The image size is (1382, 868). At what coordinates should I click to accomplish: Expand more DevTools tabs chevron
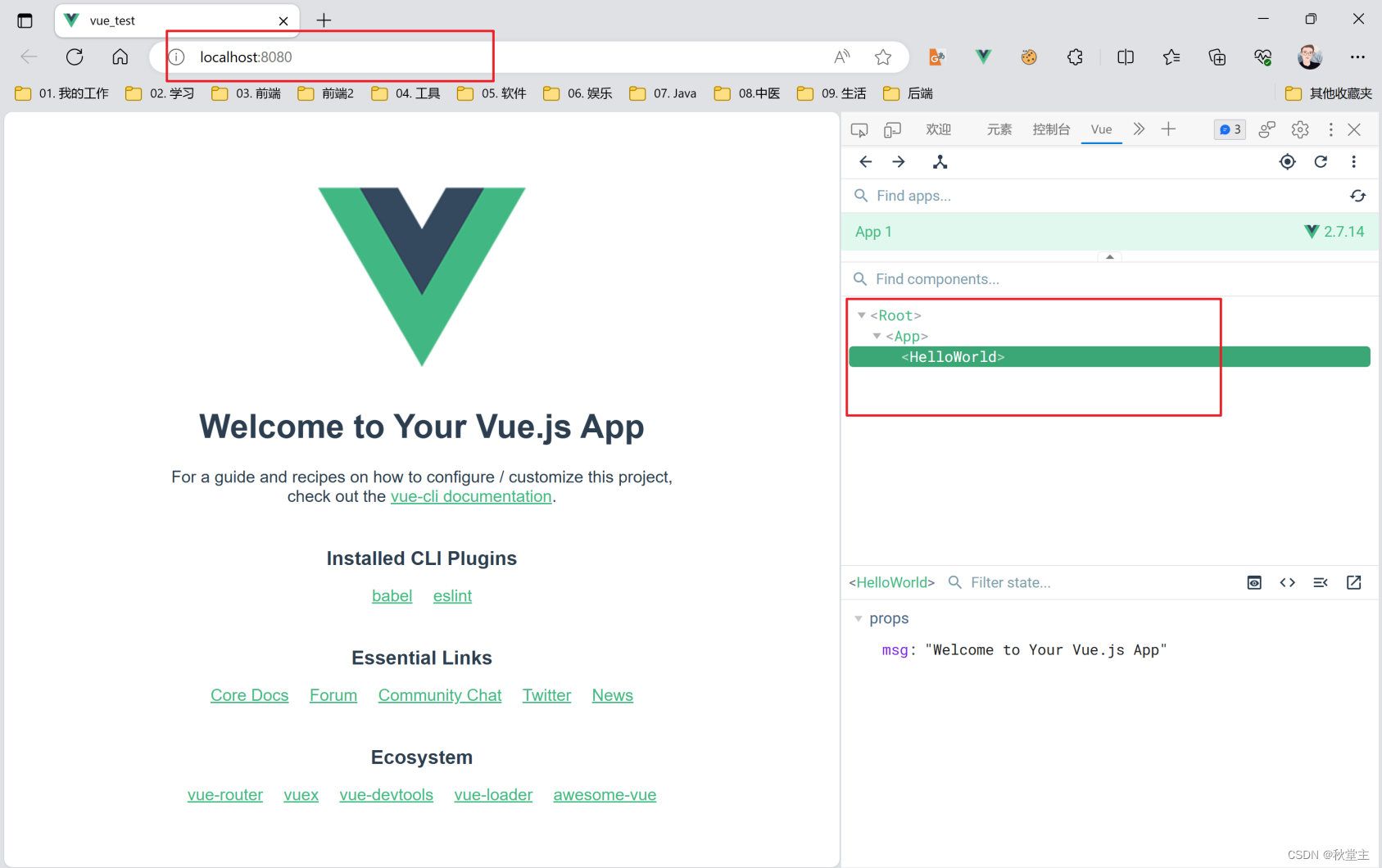pos(1139,129)
